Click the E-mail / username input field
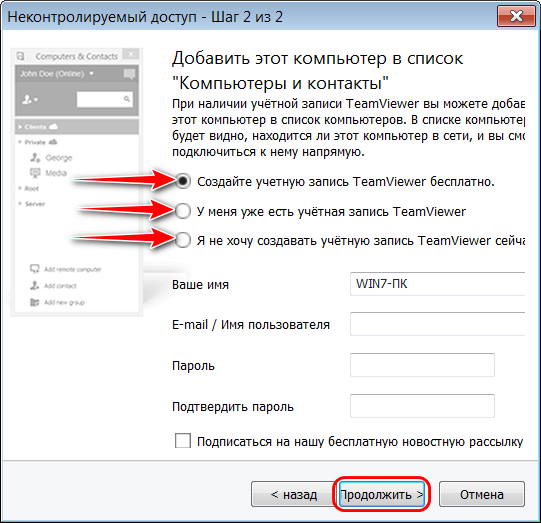Image resolution: width=541 pixels, height=523 pixels. (x=437, y=324)
